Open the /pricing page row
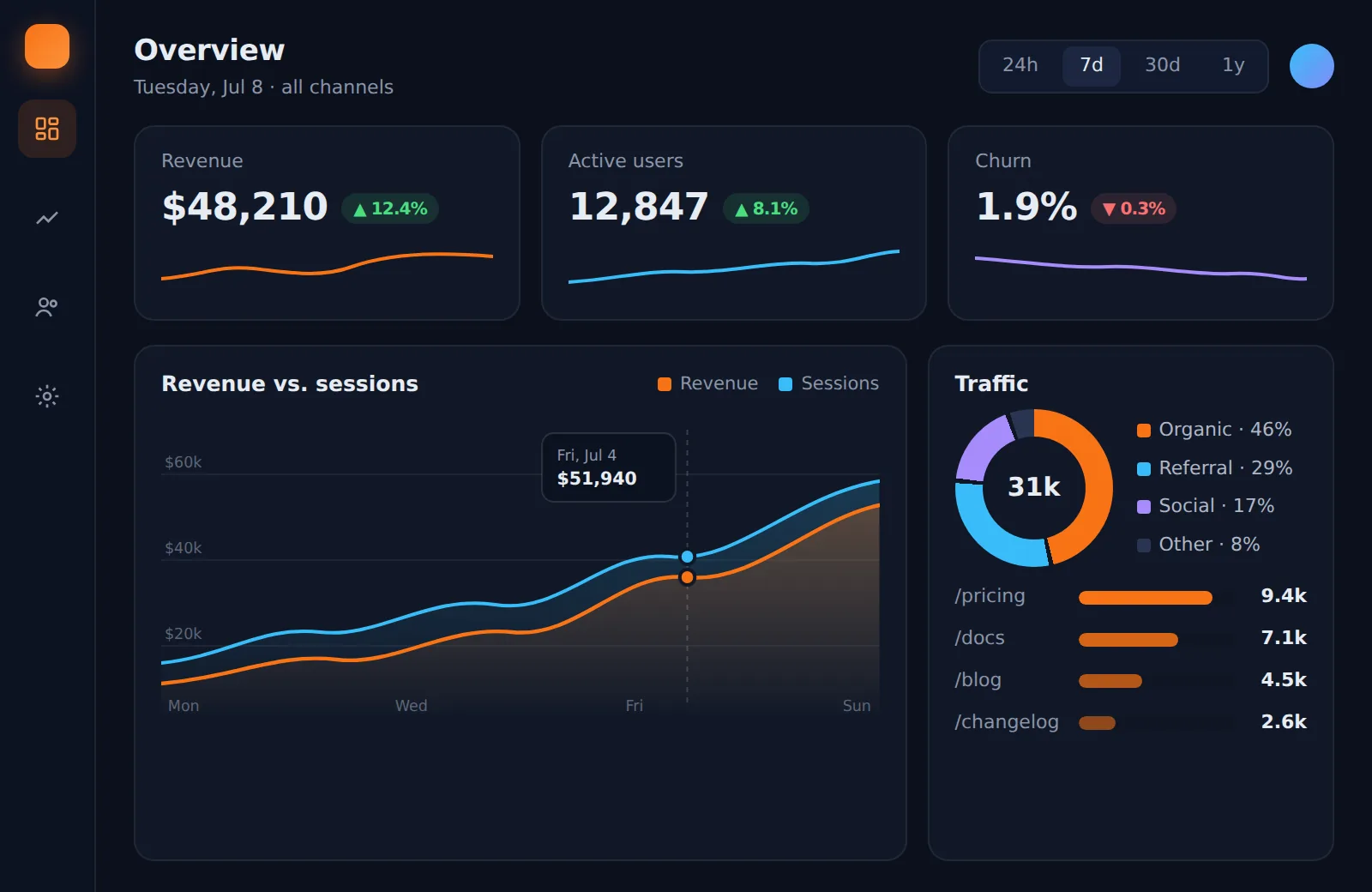This screenshot has width=1372, height=892. point(1131,596)
